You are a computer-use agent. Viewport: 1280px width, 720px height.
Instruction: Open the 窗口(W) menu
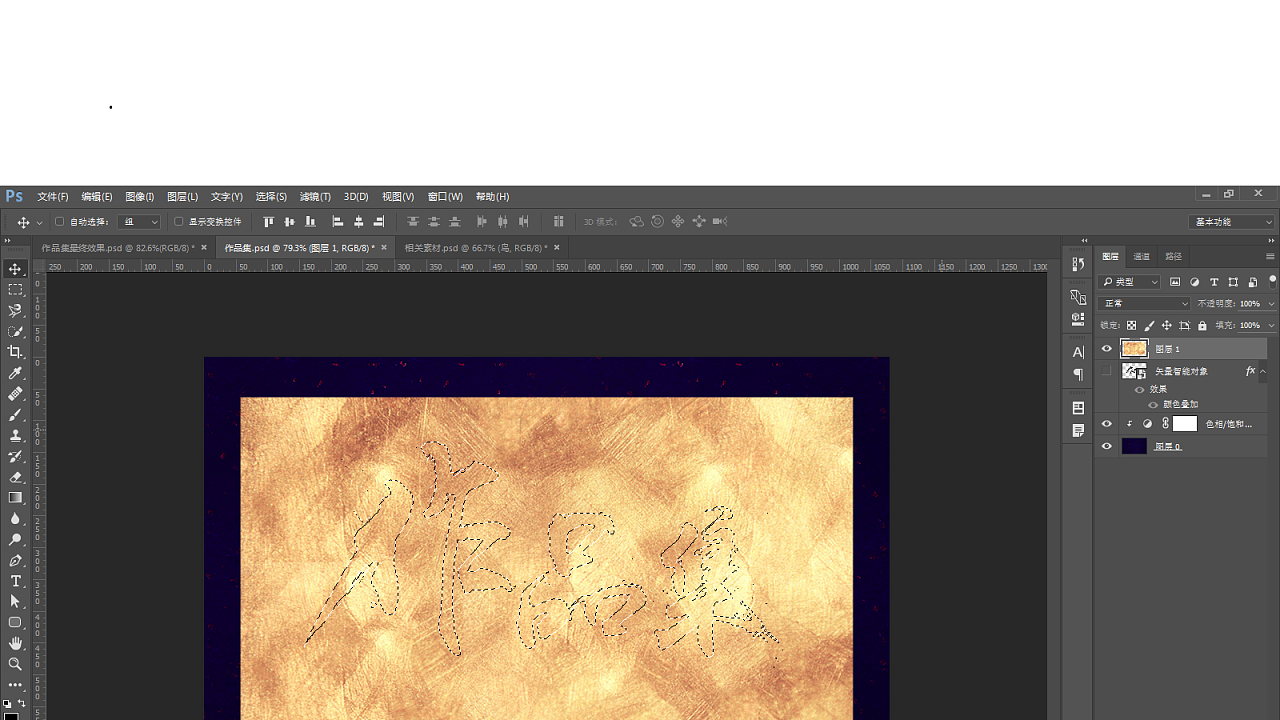coord(445,197)
